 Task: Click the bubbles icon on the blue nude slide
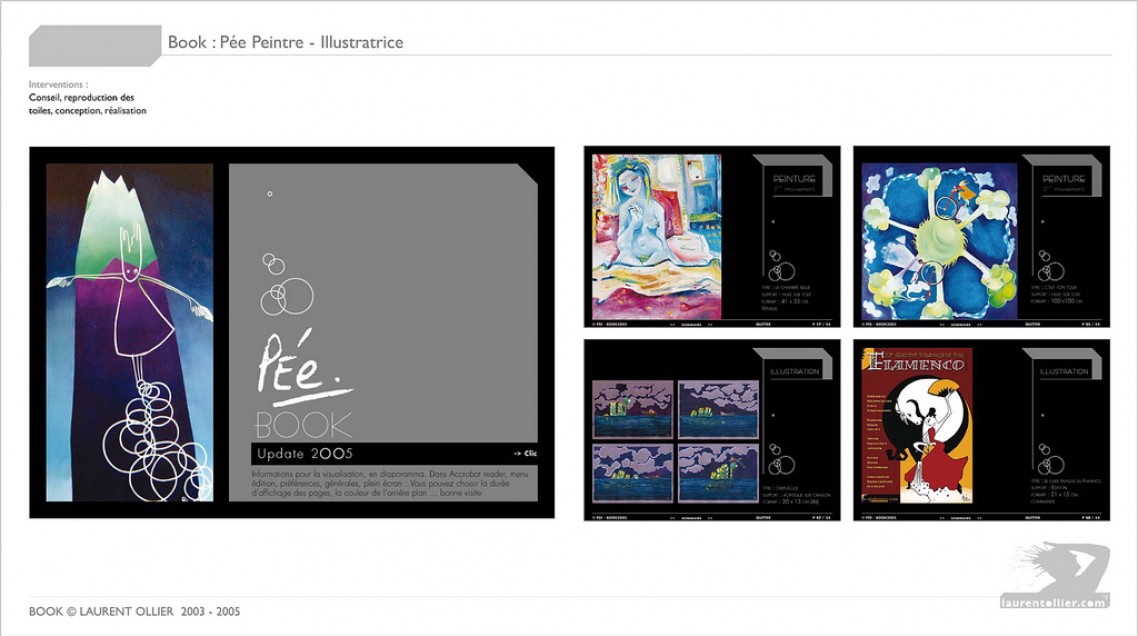click(781, 267)
